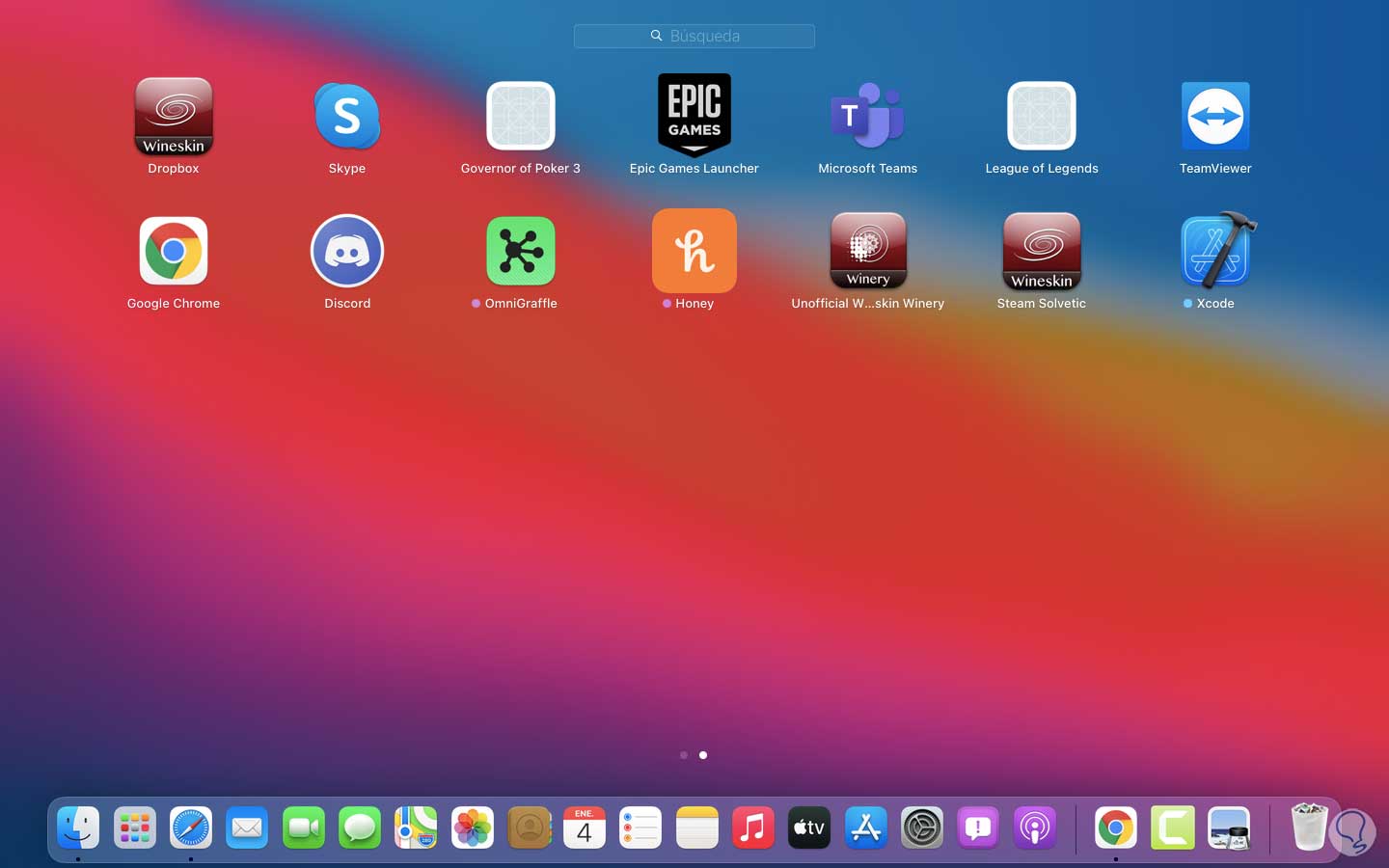This screenshot has width=1389, height=868.
Task: Launch Feedback Assistant from the Dock
Action: [978, 827]
